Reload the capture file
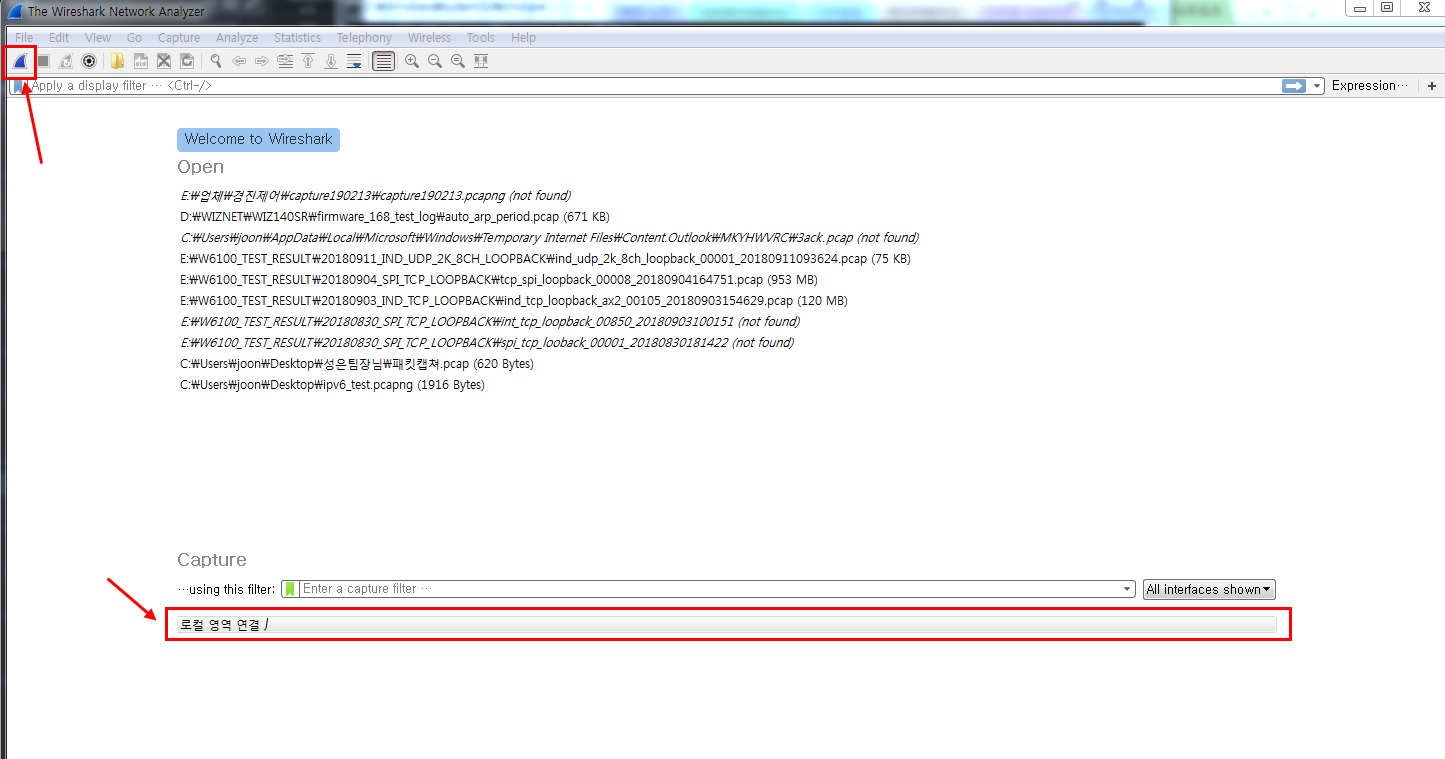The width and height of the screenshot is (1445, 759). pos(187,61)
